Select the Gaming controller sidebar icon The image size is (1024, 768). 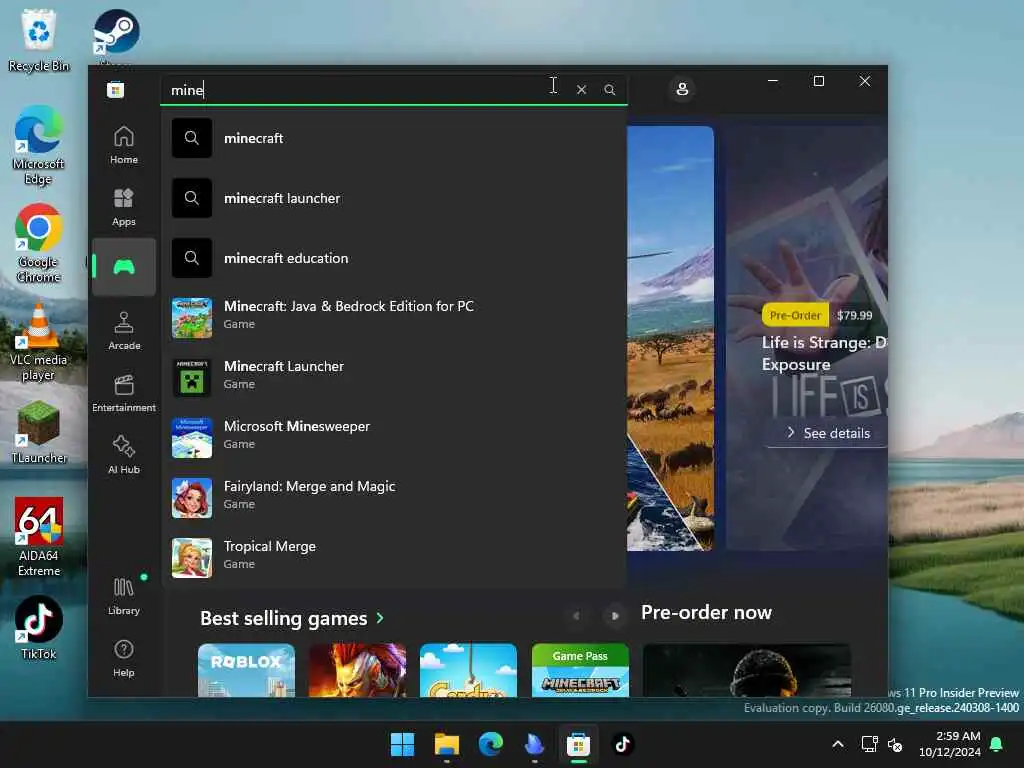123,267
